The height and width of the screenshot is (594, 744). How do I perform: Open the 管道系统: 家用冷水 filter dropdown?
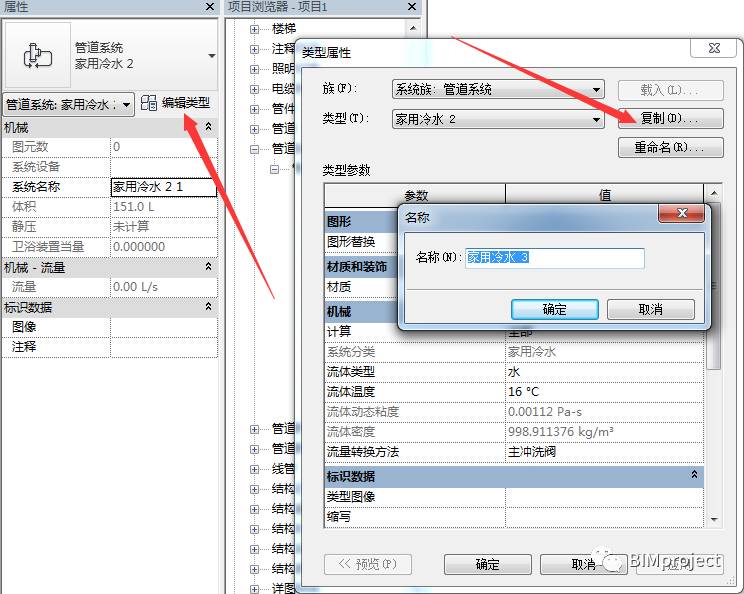68,105
